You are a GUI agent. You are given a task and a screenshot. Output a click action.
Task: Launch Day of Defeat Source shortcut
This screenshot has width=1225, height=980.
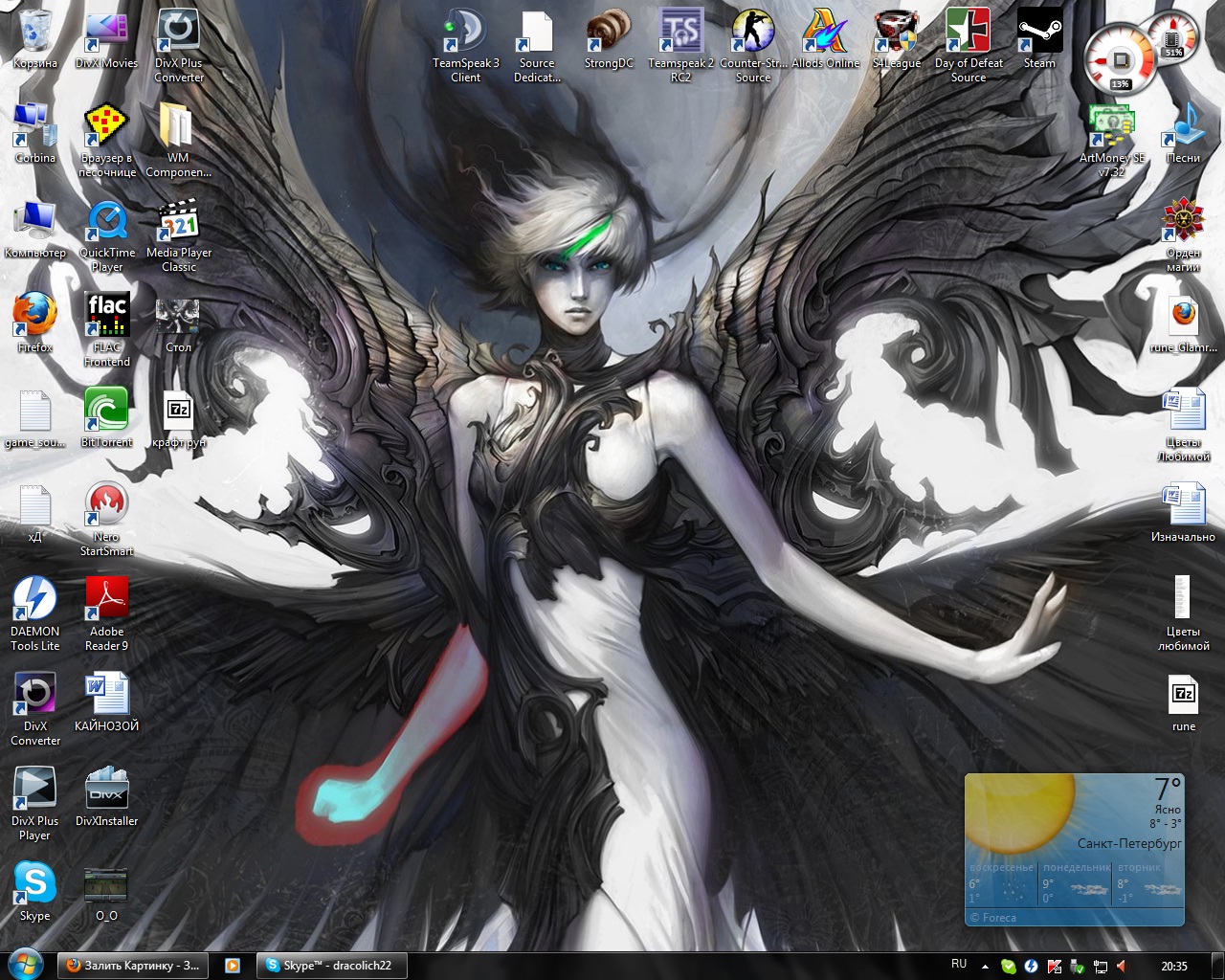pos(969,46)
